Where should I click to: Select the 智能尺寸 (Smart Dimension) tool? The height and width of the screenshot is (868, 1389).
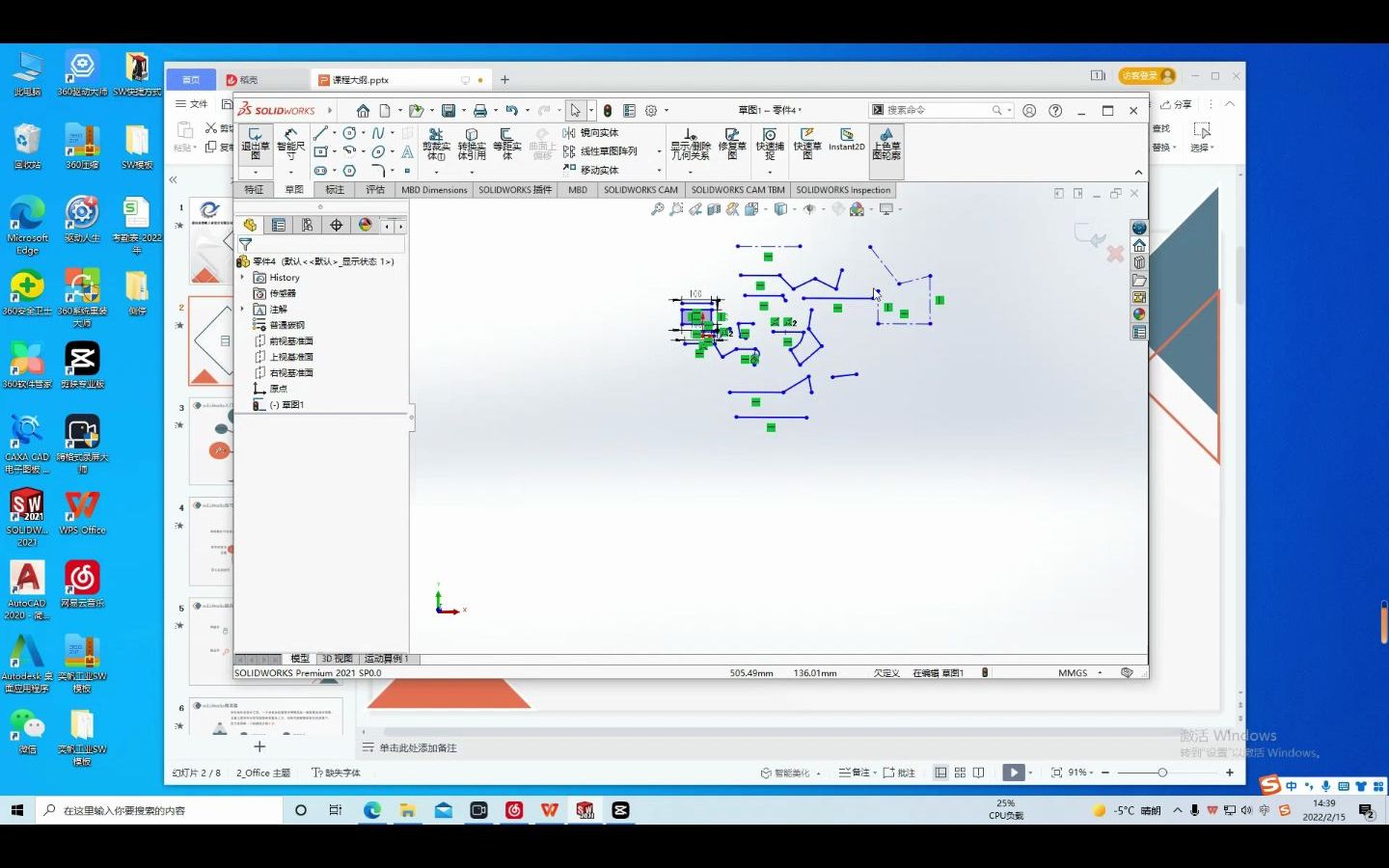pos(289,145)
